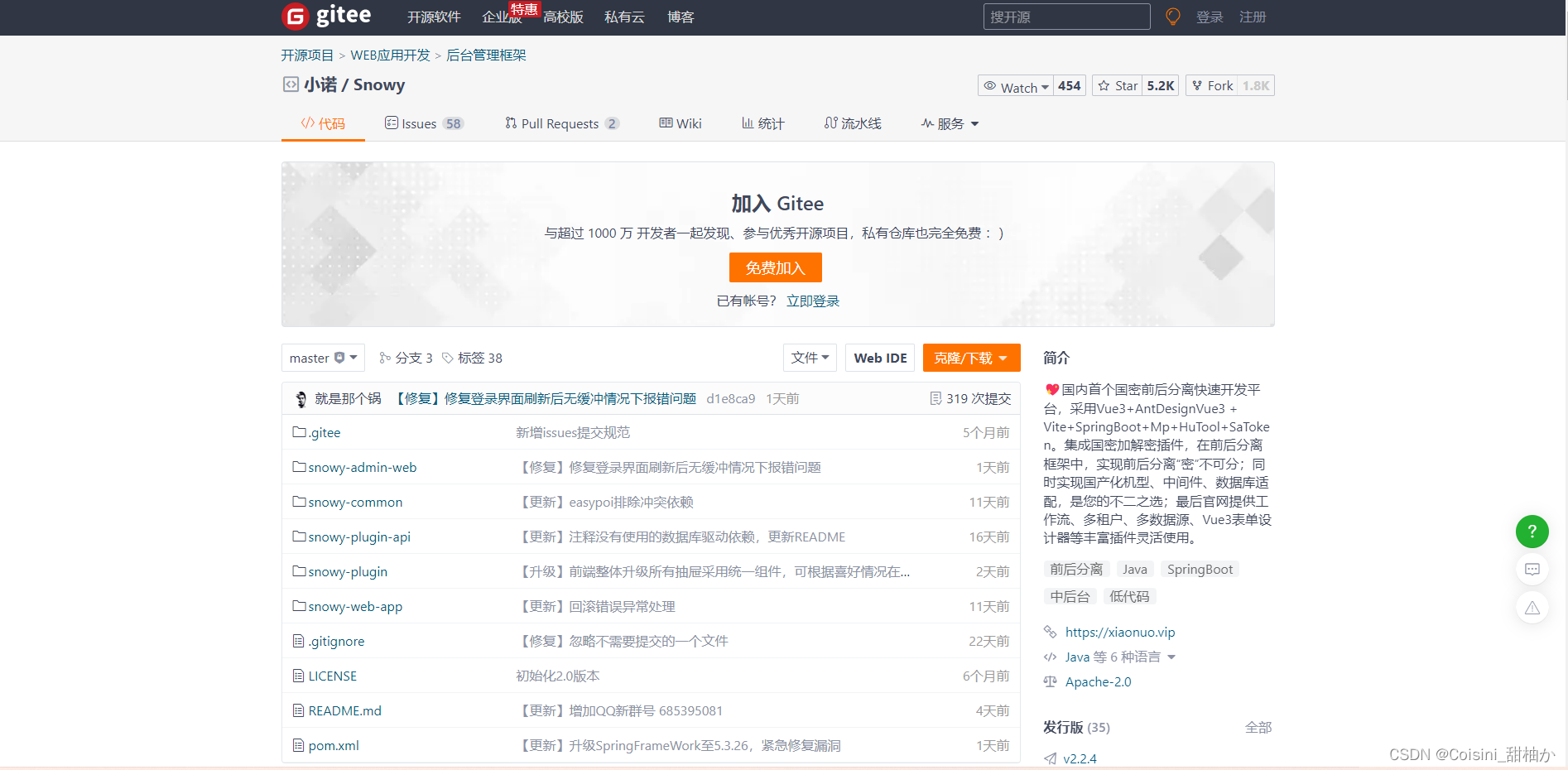Click 全部 beside 发行版
This screenshot has width=1568, height=770.
1258,727
